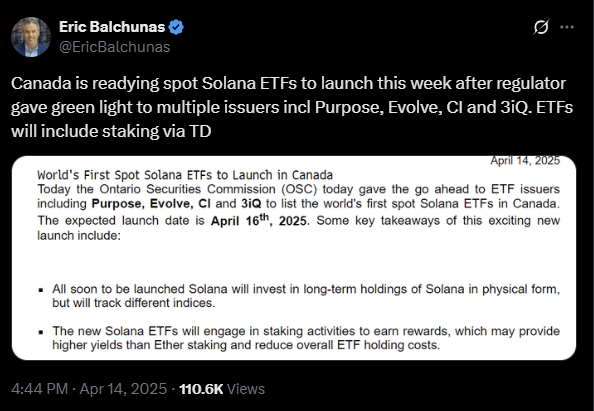
Task: Click bold Purpose, Evolve, CI issuer names
Action: coord(151,204)
